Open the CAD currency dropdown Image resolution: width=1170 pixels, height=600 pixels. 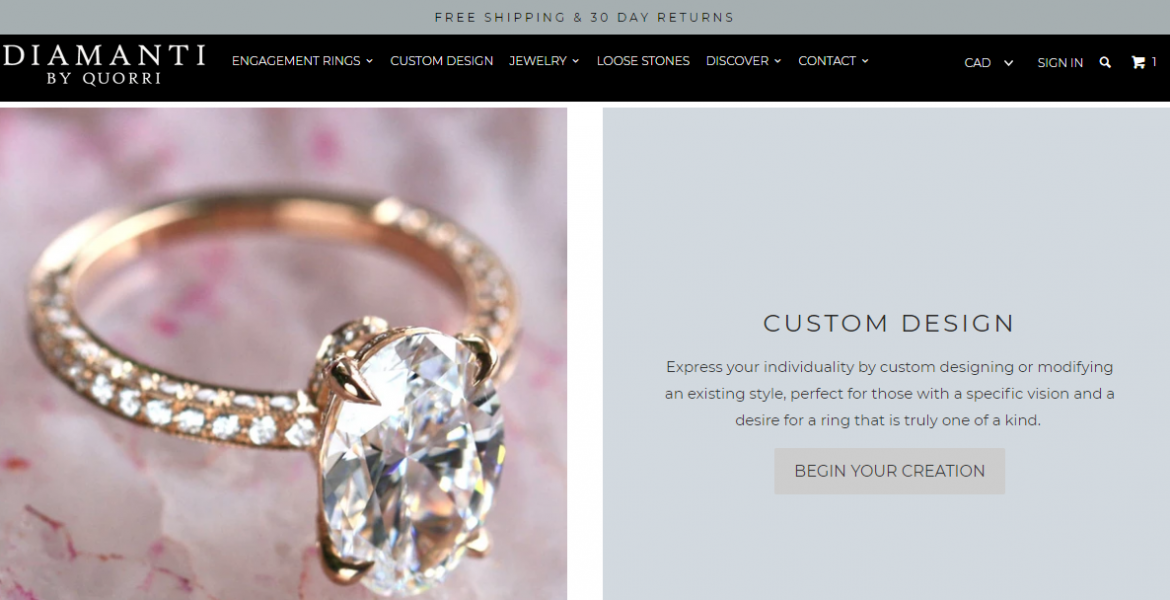(989, 63)
